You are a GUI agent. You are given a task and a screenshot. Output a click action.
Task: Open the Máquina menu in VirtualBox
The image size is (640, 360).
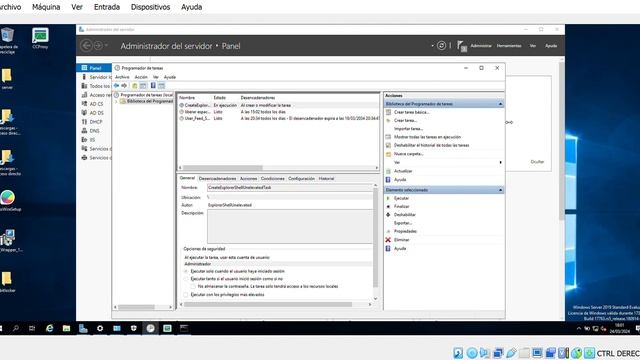coord(46,7)
